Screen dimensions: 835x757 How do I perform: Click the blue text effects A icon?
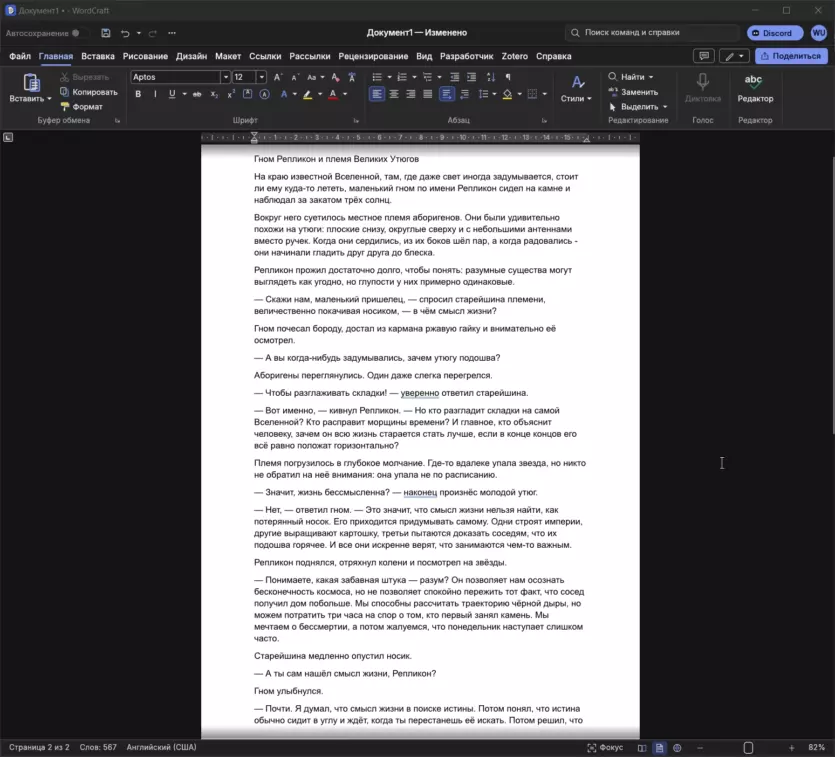point(284,94)
